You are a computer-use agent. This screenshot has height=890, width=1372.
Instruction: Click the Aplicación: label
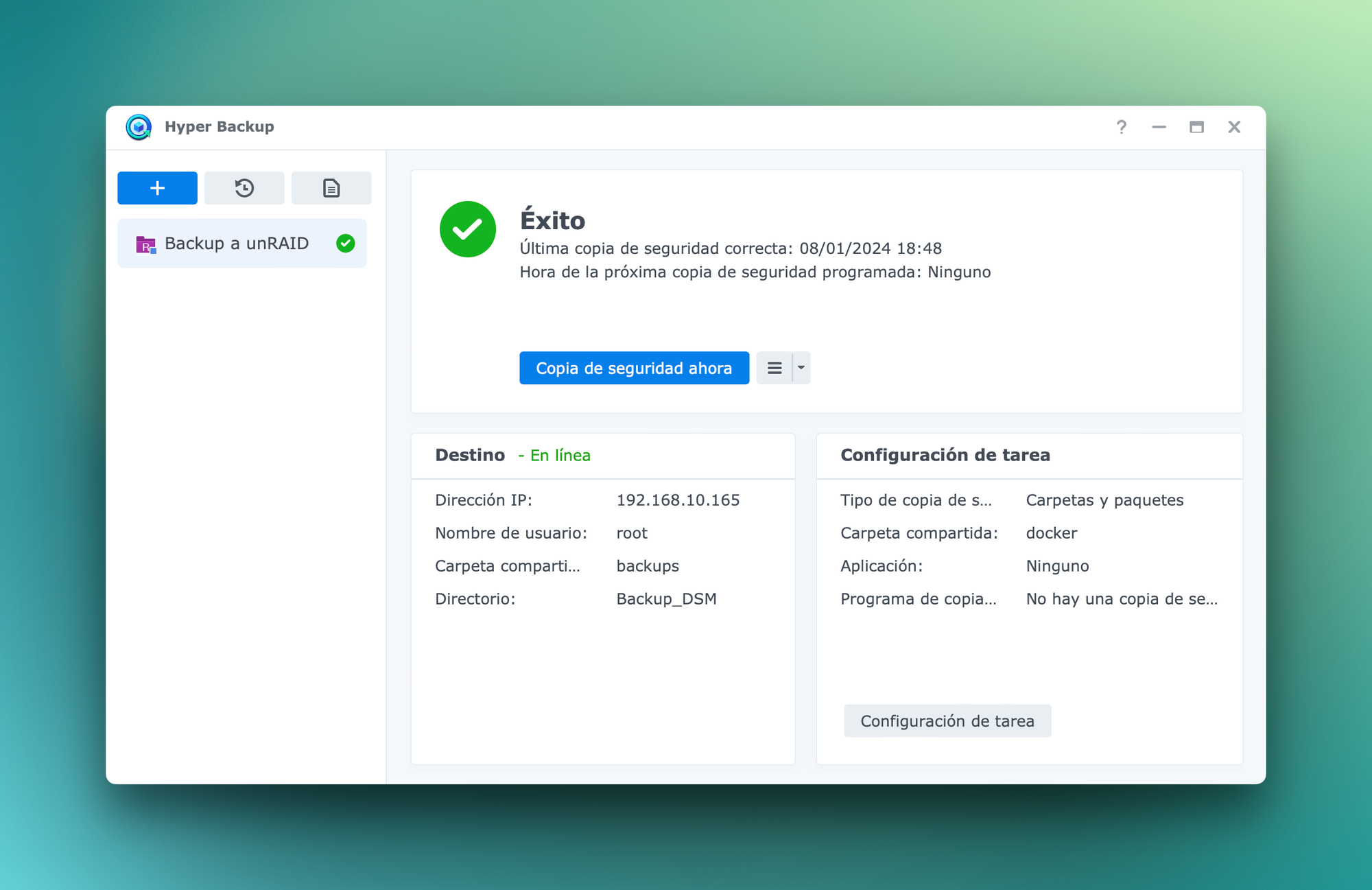click(882, 566)
